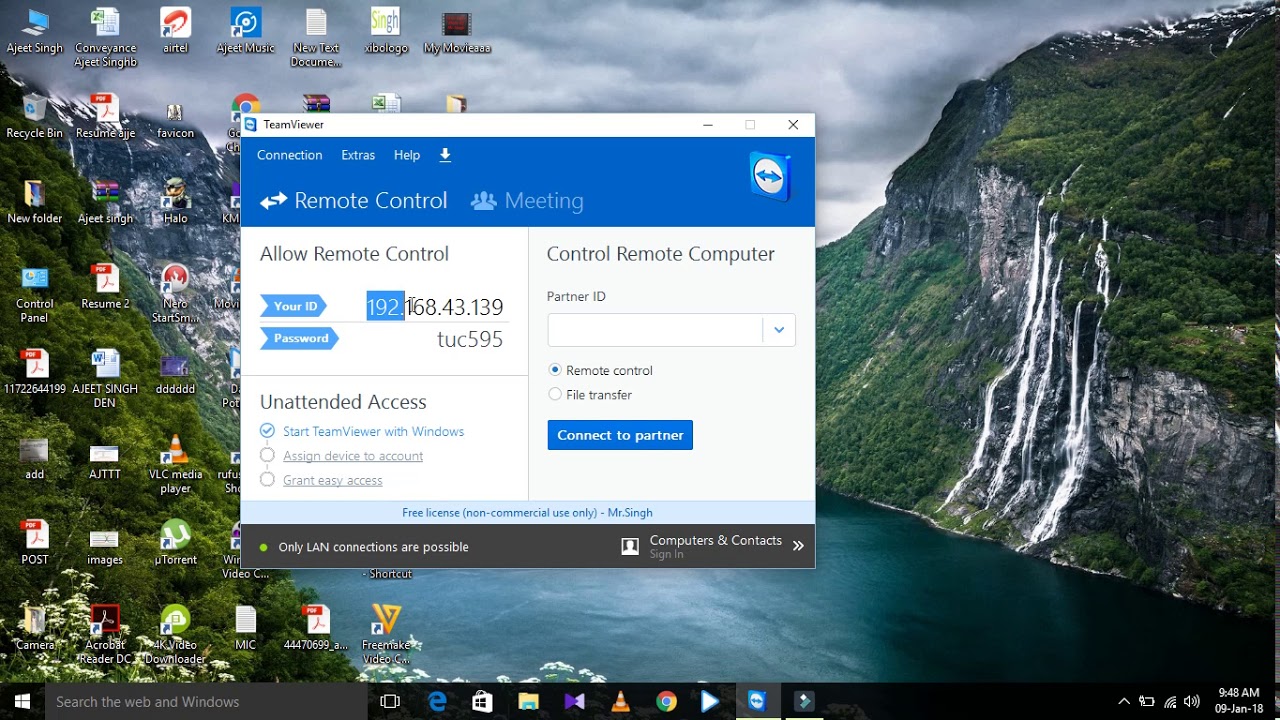Click the Connect to partner button
Image resolution: width=1280 pixels, height=720 pixels.
620,435
